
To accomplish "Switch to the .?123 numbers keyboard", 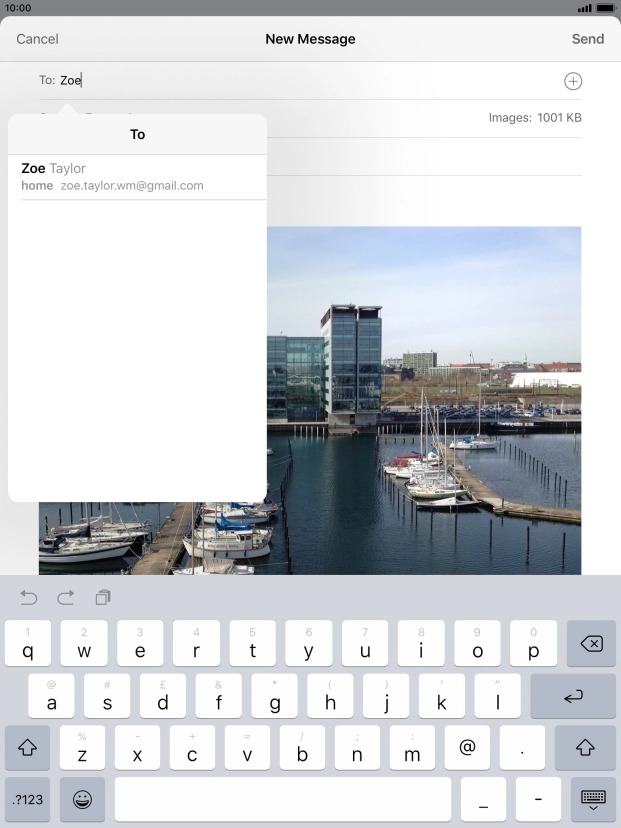I will click(x=28, y=799).
